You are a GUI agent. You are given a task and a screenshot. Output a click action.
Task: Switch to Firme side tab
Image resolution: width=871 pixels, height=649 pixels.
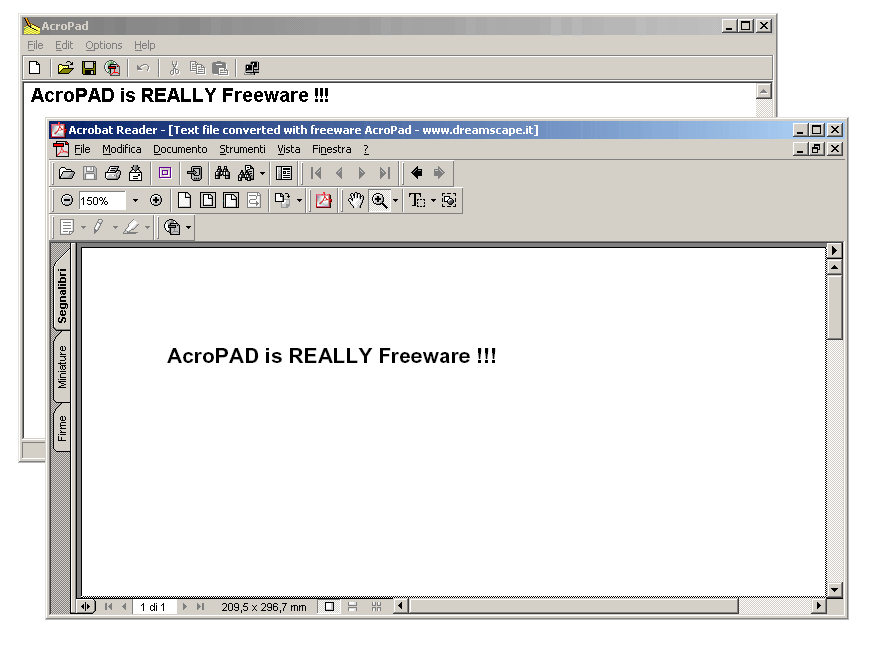(62, 428)
